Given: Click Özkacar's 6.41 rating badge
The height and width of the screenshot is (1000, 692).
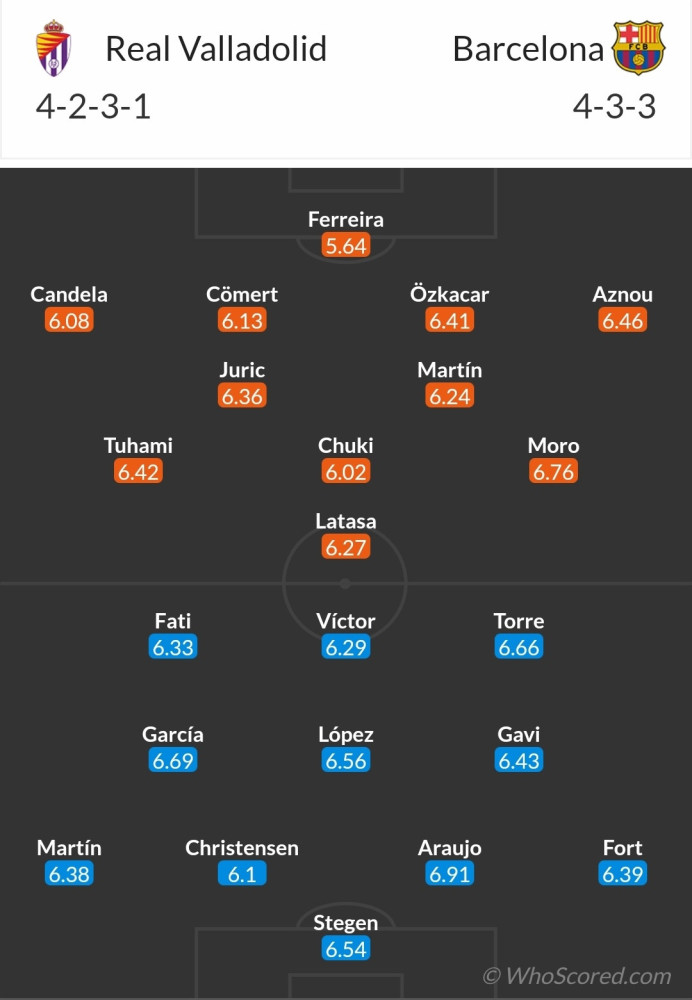Looking at the screenshot, I should 450,320.
